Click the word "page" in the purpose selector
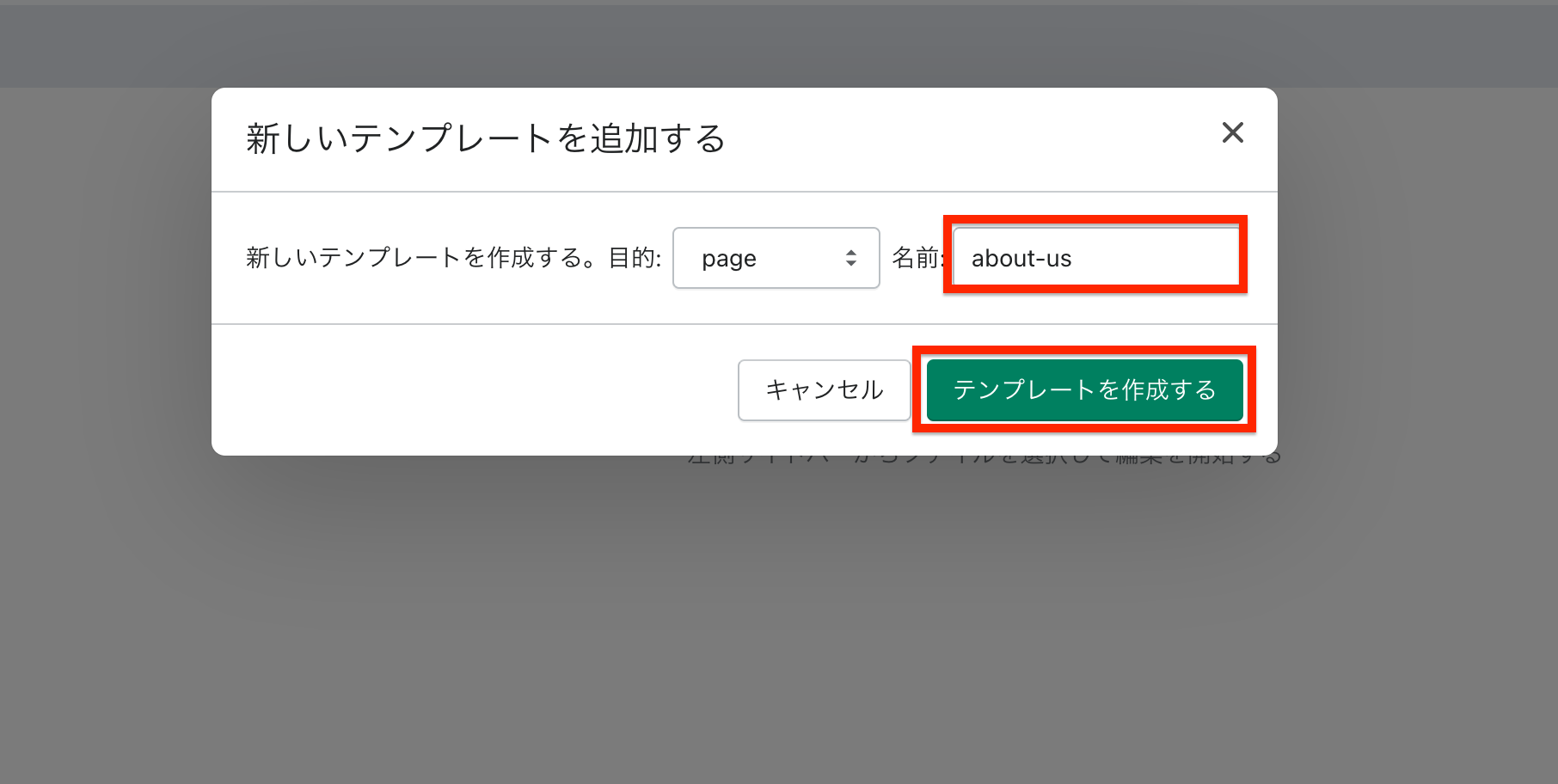 tap(728, 259)
